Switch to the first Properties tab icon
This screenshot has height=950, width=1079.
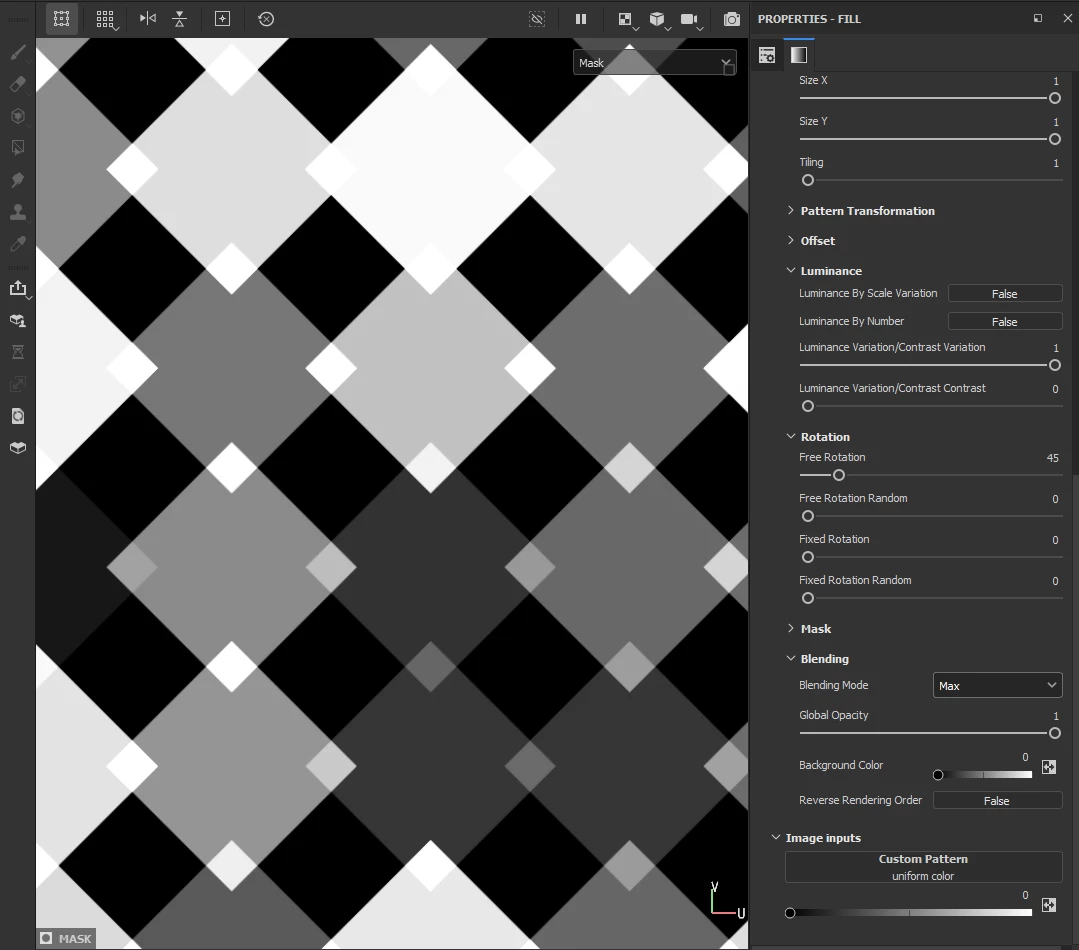point(767,55)
